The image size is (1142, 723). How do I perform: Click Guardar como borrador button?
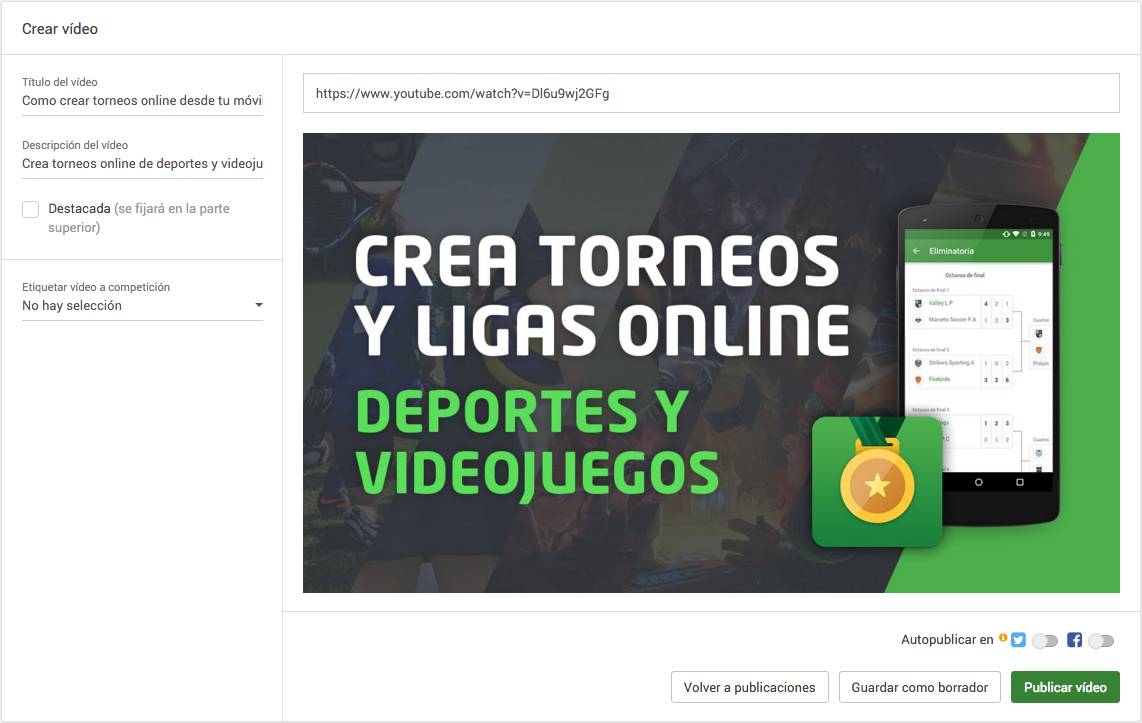coord(919,687)
